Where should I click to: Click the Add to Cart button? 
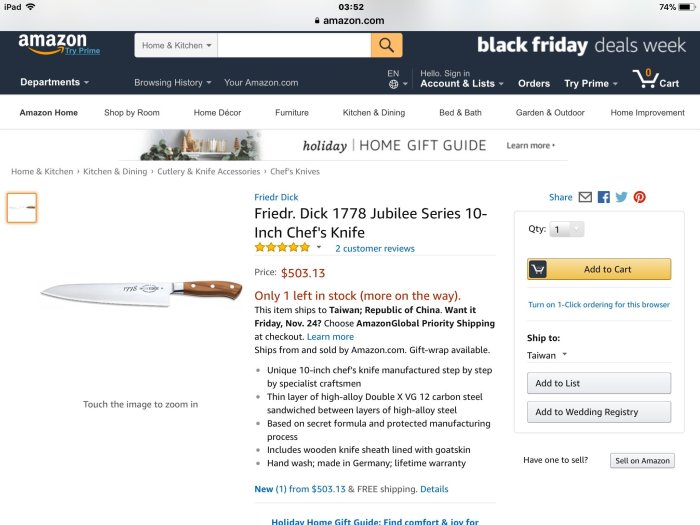click(x=599, y=269)
